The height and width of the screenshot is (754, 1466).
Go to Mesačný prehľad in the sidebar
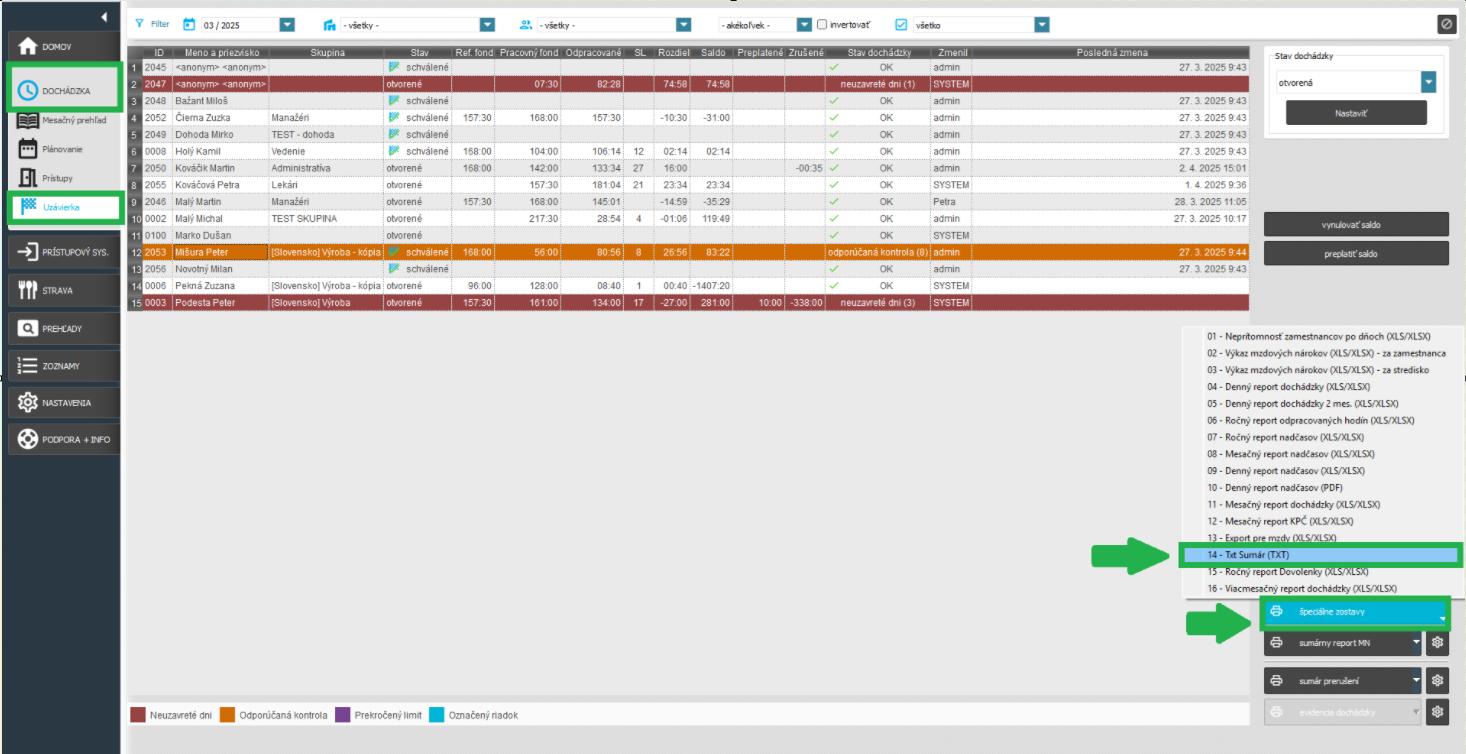coord(72,120)
